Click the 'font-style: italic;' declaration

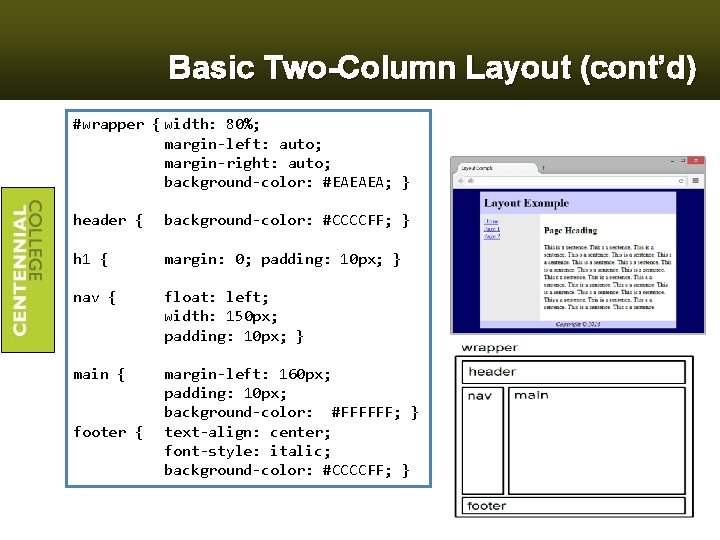tap(247, 451)
